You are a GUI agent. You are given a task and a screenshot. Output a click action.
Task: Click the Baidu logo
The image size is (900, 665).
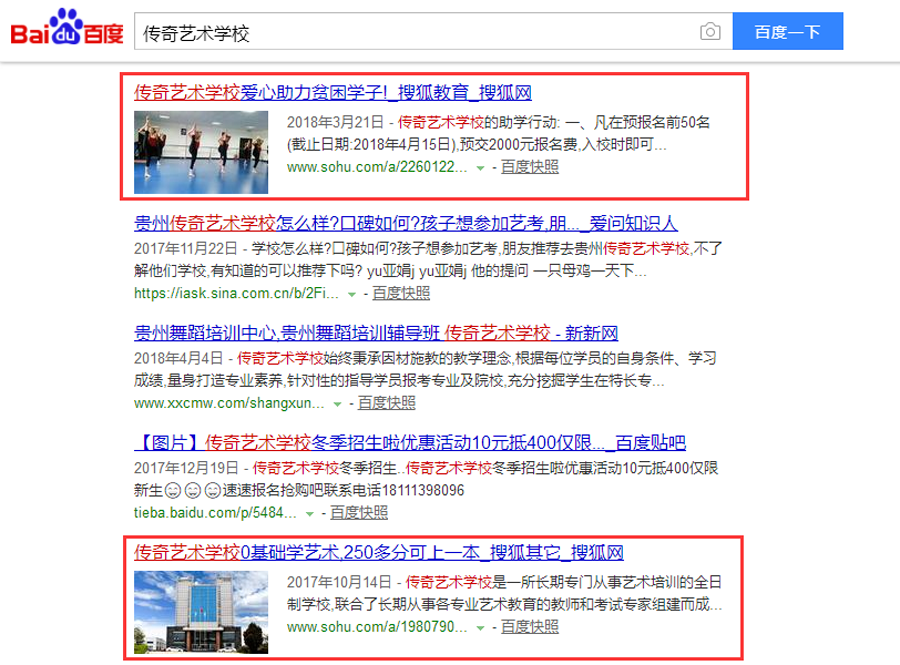click(x=67, y=28)
